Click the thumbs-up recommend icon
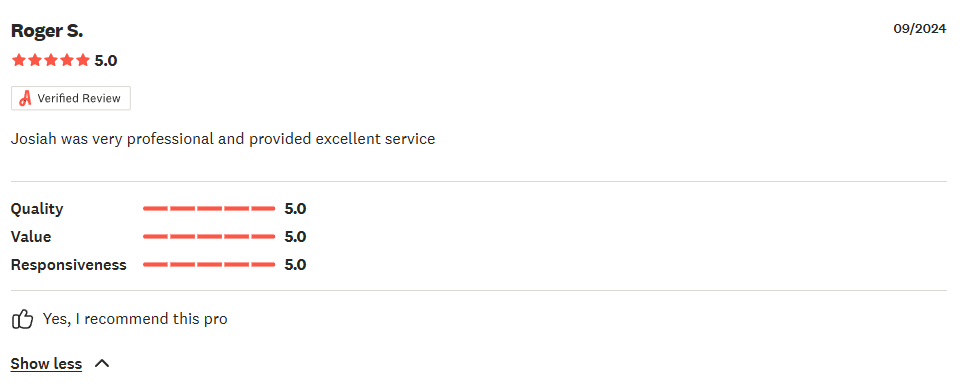966x388 pixels. click(22, 319)
